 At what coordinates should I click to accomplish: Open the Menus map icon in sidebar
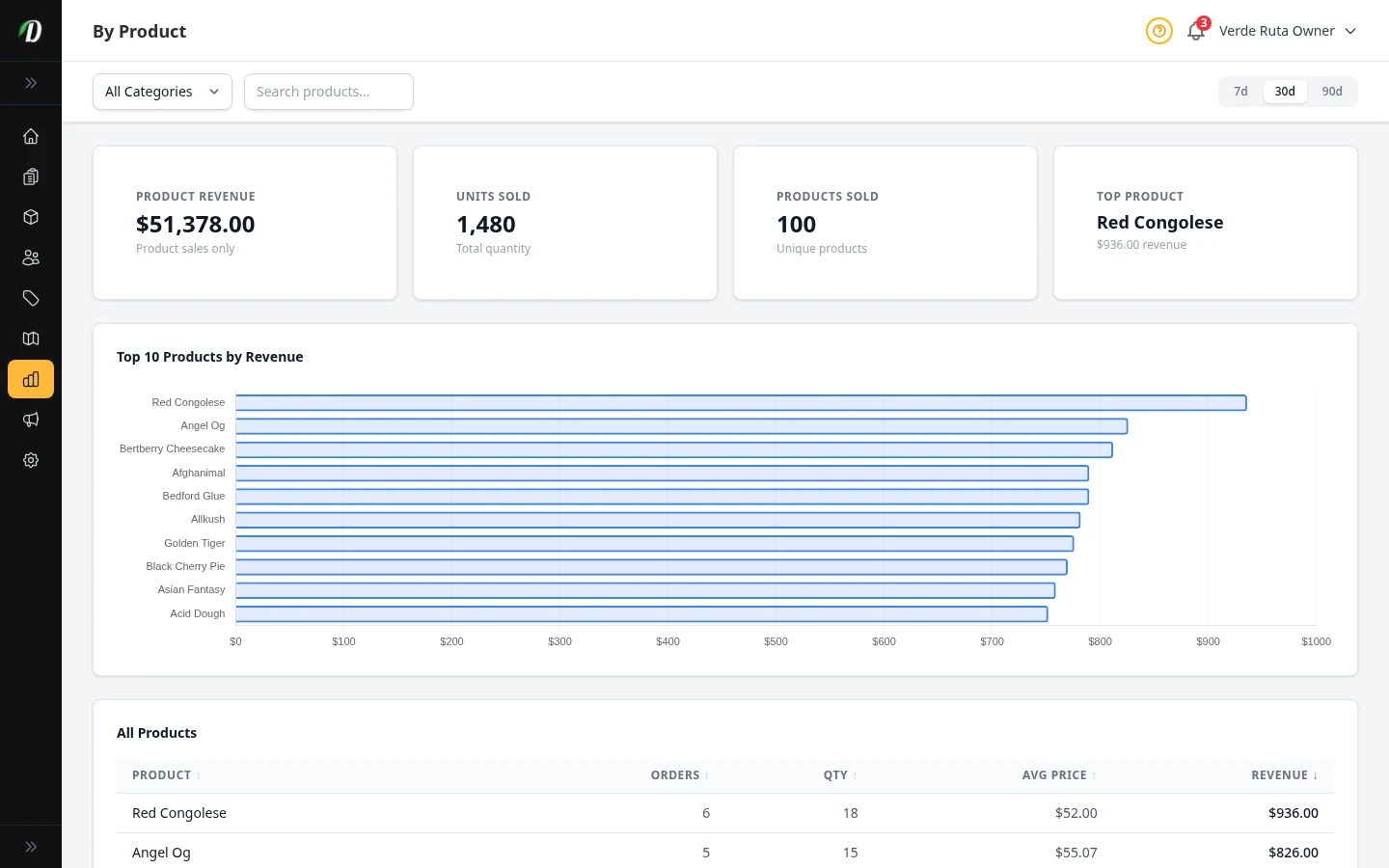click(x=31, y=339)
